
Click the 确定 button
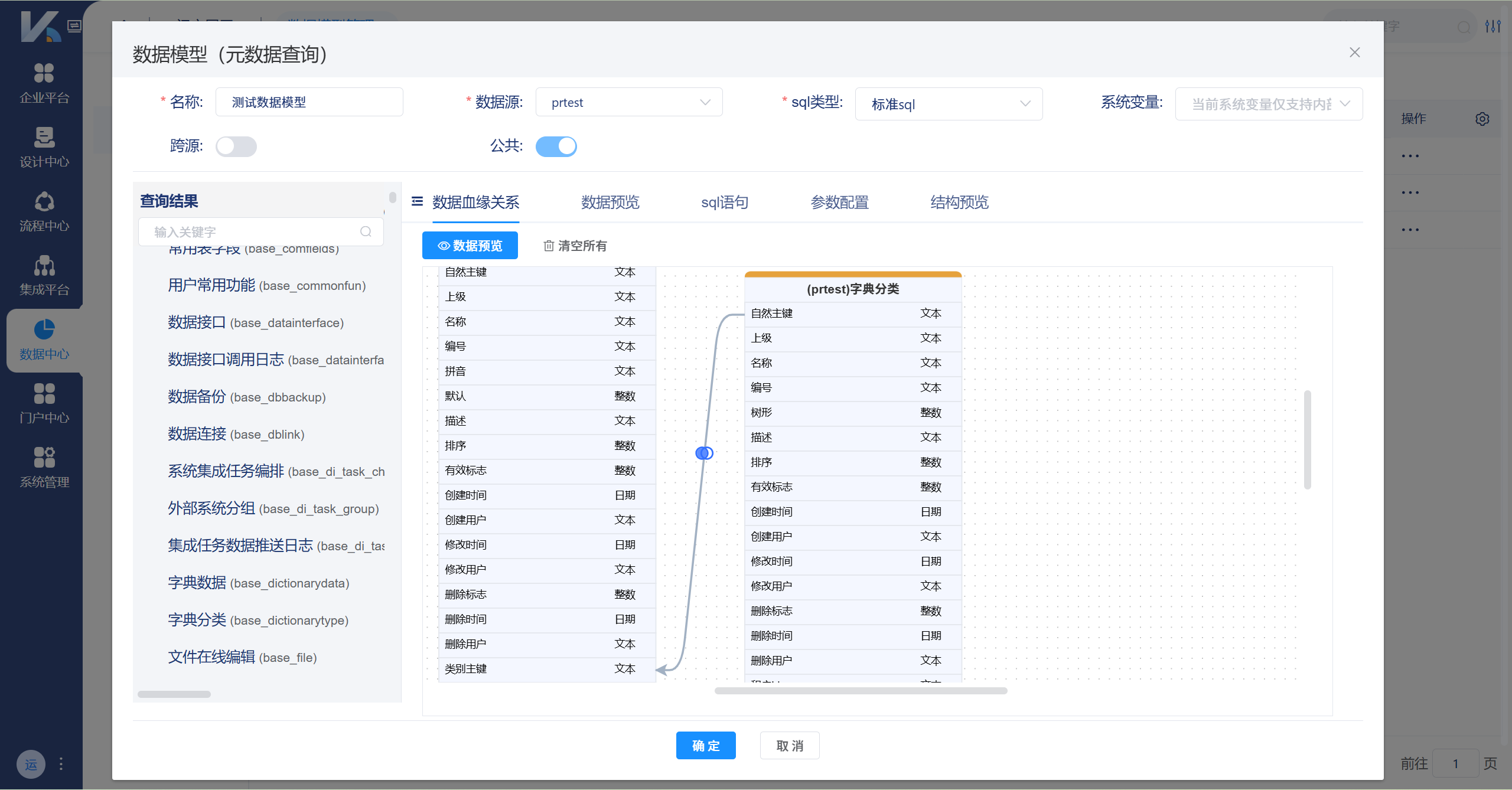705,745
